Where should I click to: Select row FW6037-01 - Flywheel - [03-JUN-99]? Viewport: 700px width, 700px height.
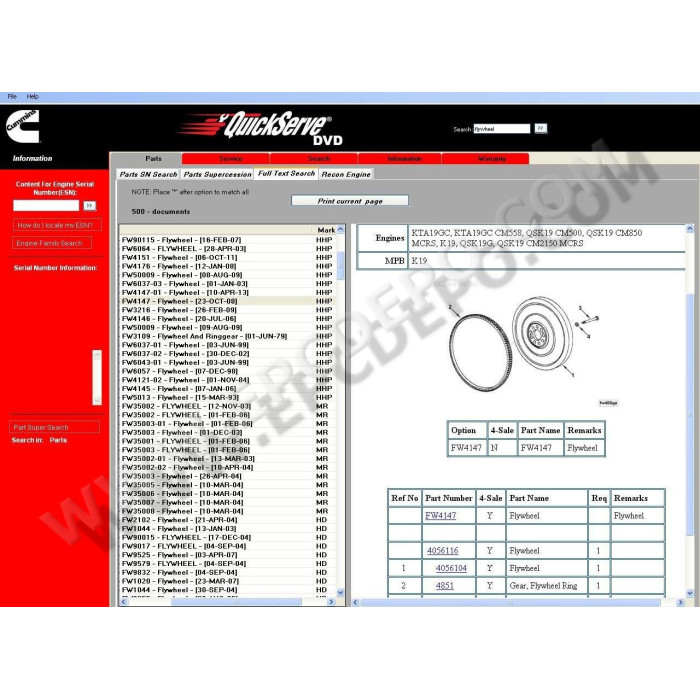[x=228, y=345]
